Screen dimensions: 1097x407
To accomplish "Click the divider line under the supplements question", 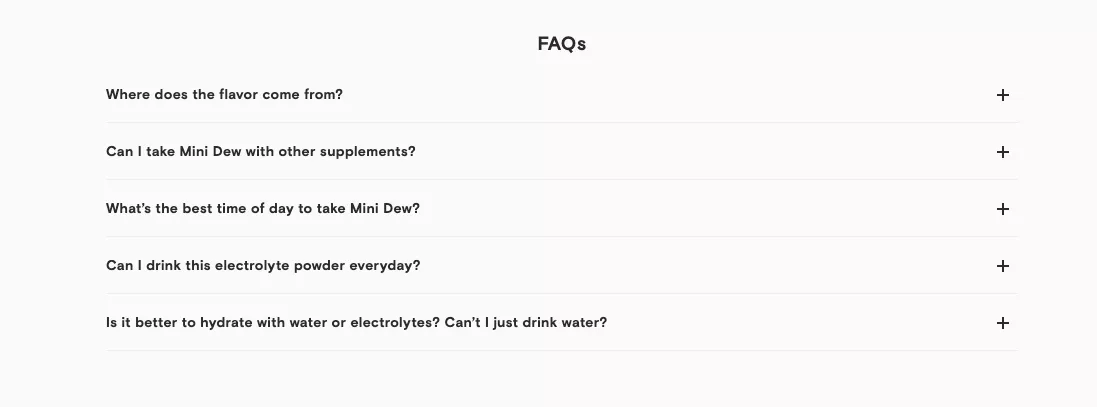I will coord(561,180).
